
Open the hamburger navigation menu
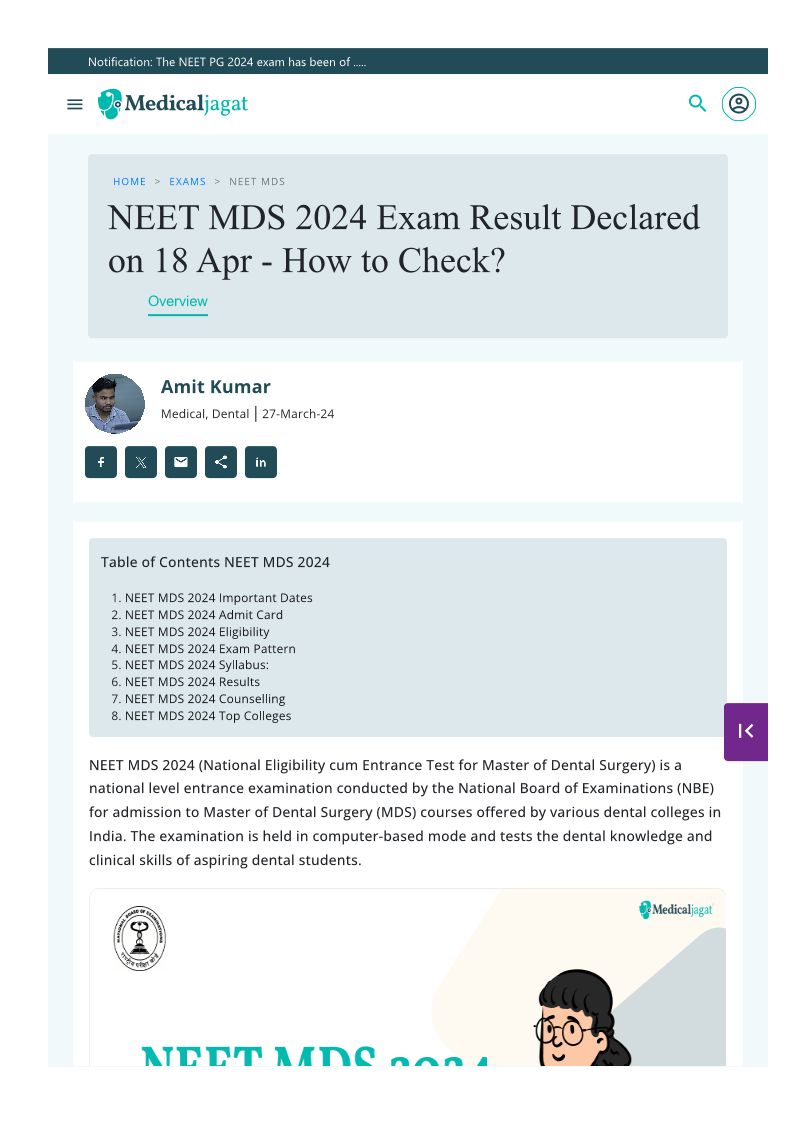point(75,104)
